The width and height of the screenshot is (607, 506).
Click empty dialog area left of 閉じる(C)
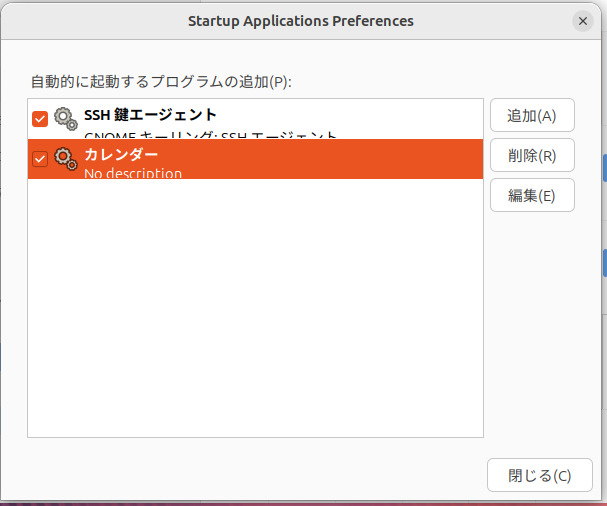click(250, 475)
